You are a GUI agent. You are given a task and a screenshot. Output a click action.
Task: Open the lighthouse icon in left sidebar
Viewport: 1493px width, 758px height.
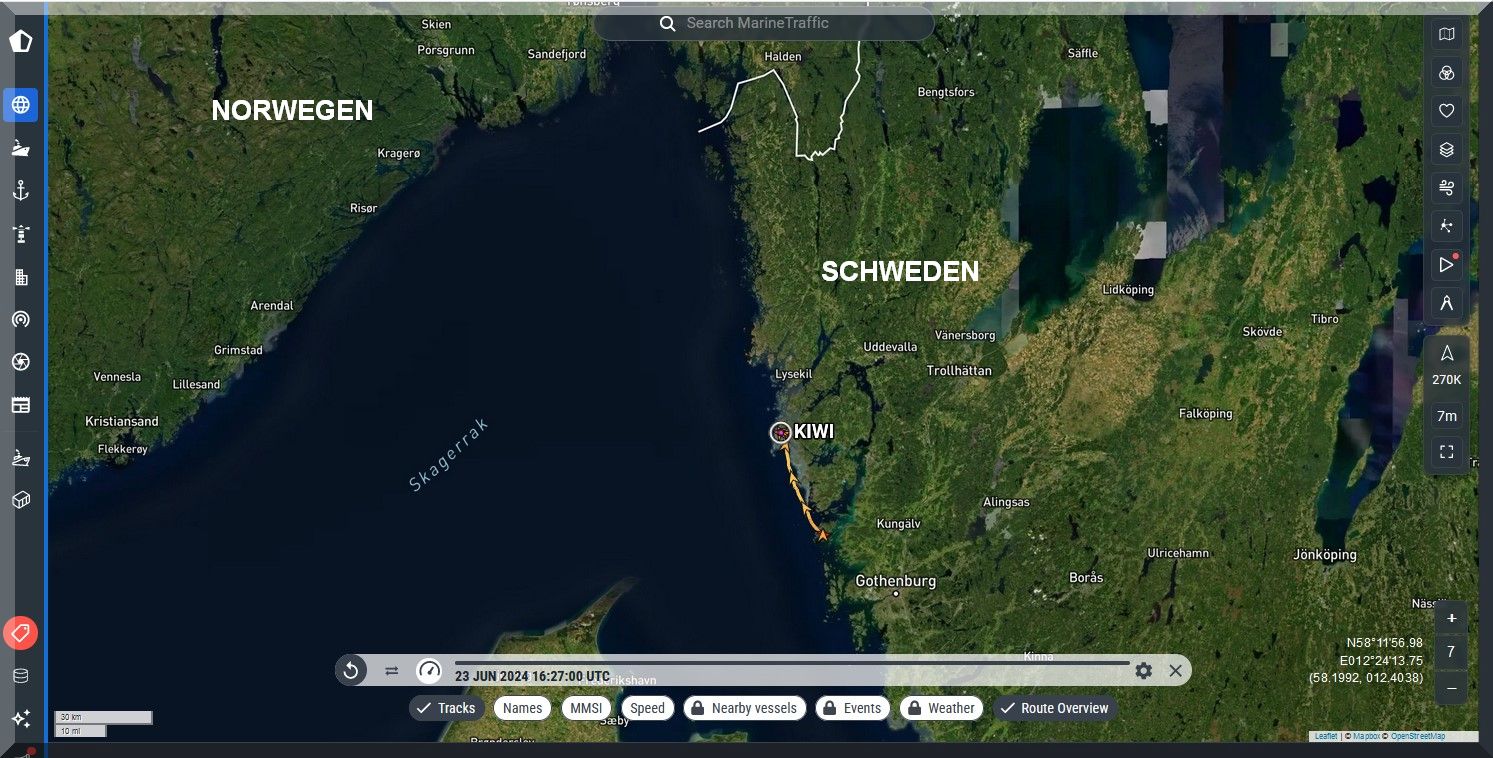coord(20,234)
